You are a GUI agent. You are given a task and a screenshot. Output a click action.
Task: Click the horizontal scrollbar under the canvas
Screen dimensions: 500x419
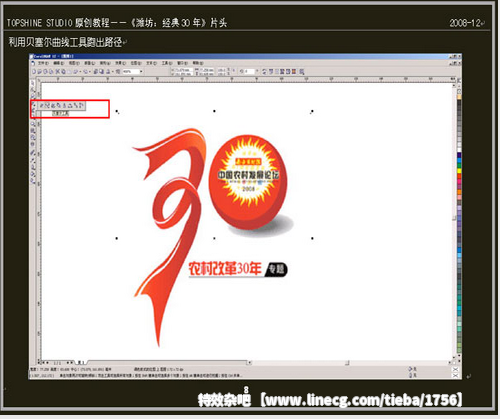pyautogui.click(x=350, y=363)
